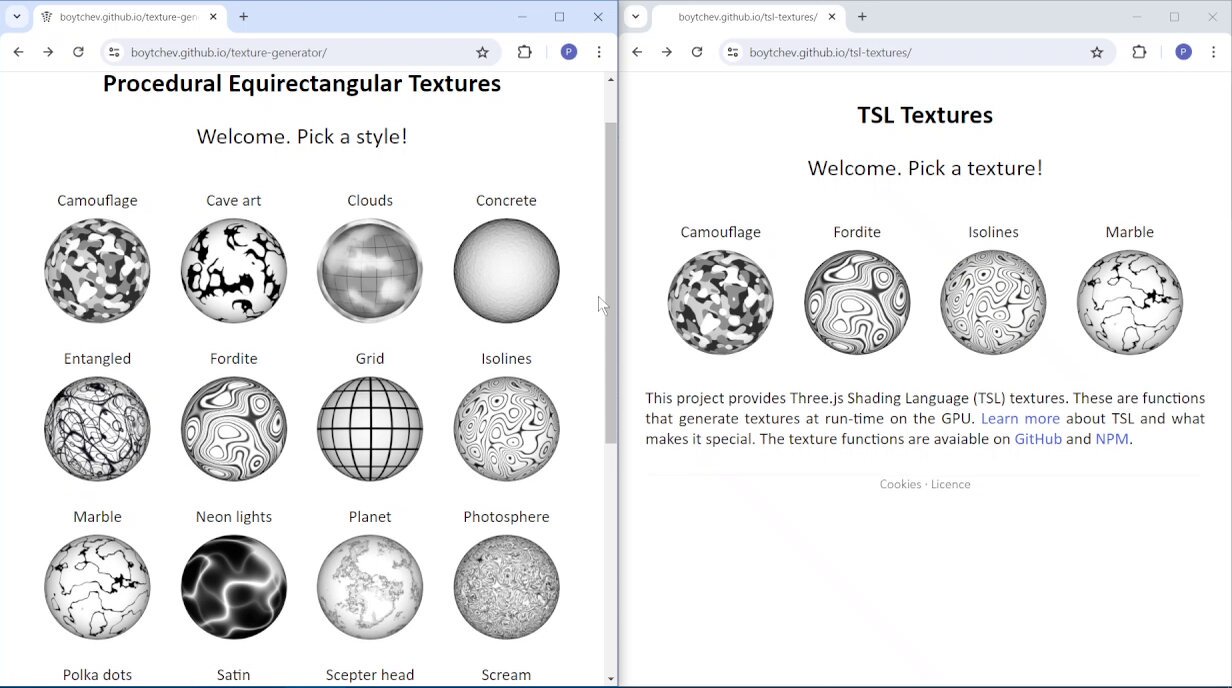View site information for texture-generator address

[x=114, y=52]
